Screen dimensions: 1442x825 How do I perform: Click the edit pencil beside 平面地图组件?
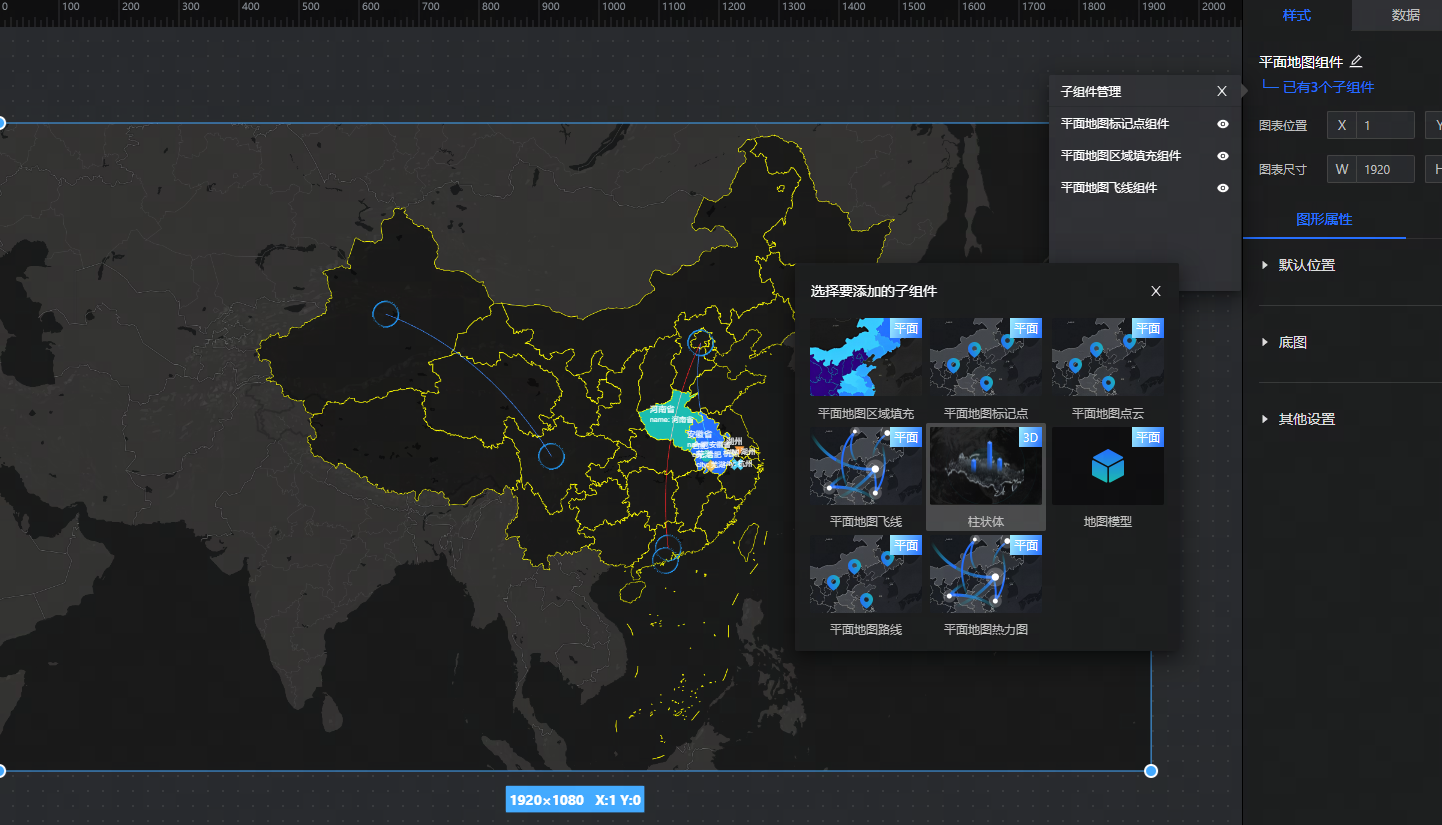[1356, 62]
